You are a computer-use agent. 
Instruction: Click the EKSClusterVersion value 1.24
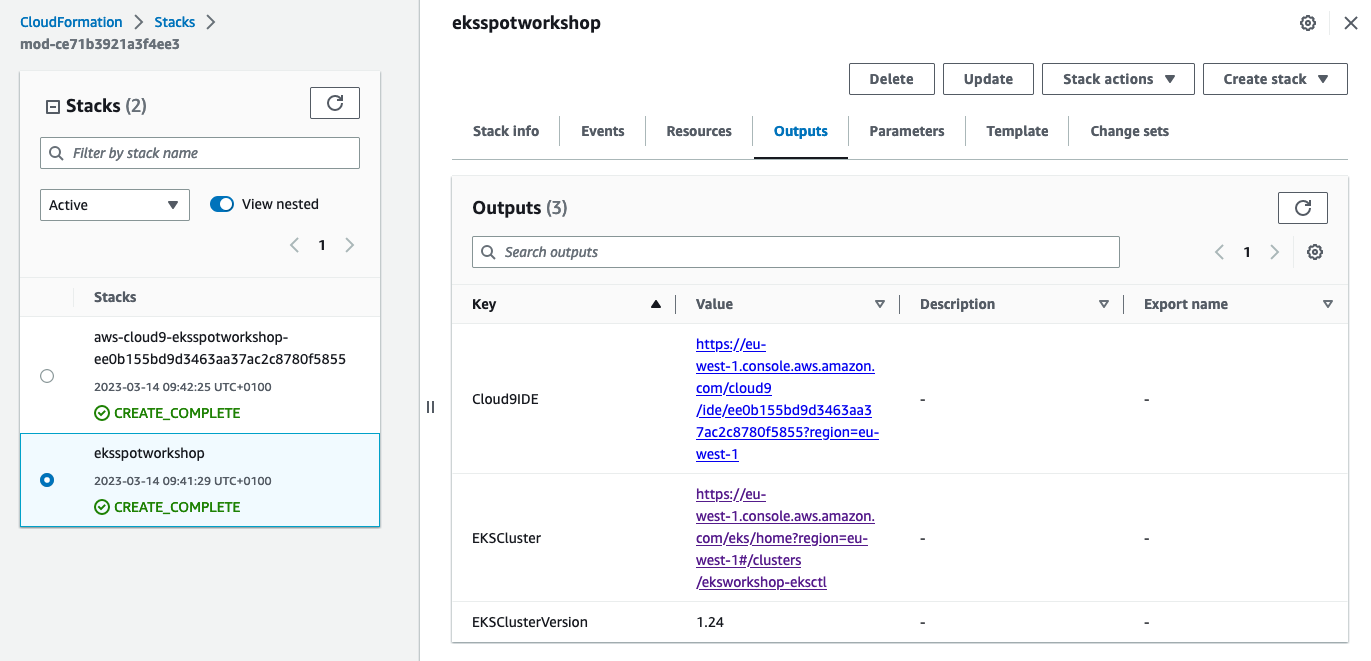pyautogui.click(x=710, y=622)
